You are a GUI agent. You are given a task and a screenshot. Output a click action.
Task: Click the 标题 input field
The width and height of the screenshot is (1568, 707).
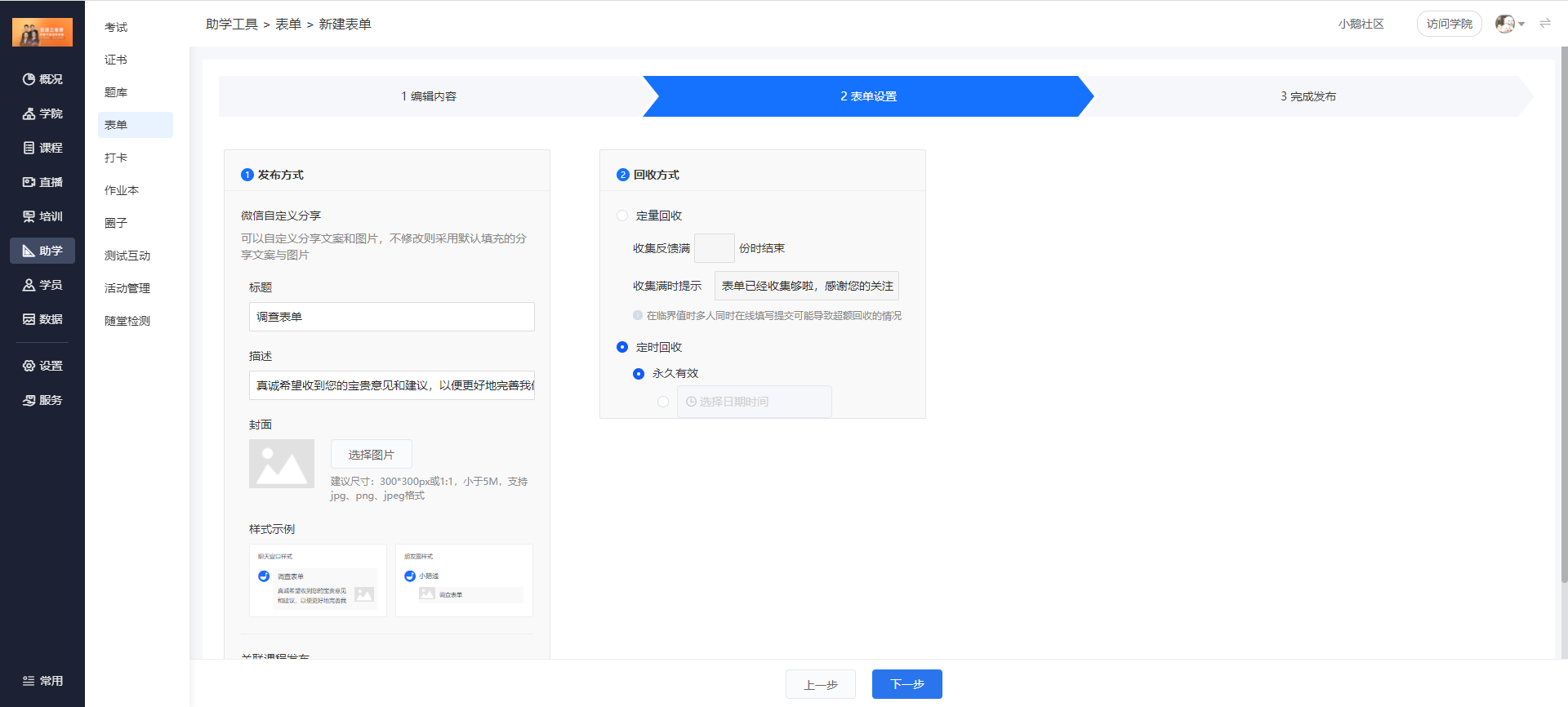click(x=391, y=317)
